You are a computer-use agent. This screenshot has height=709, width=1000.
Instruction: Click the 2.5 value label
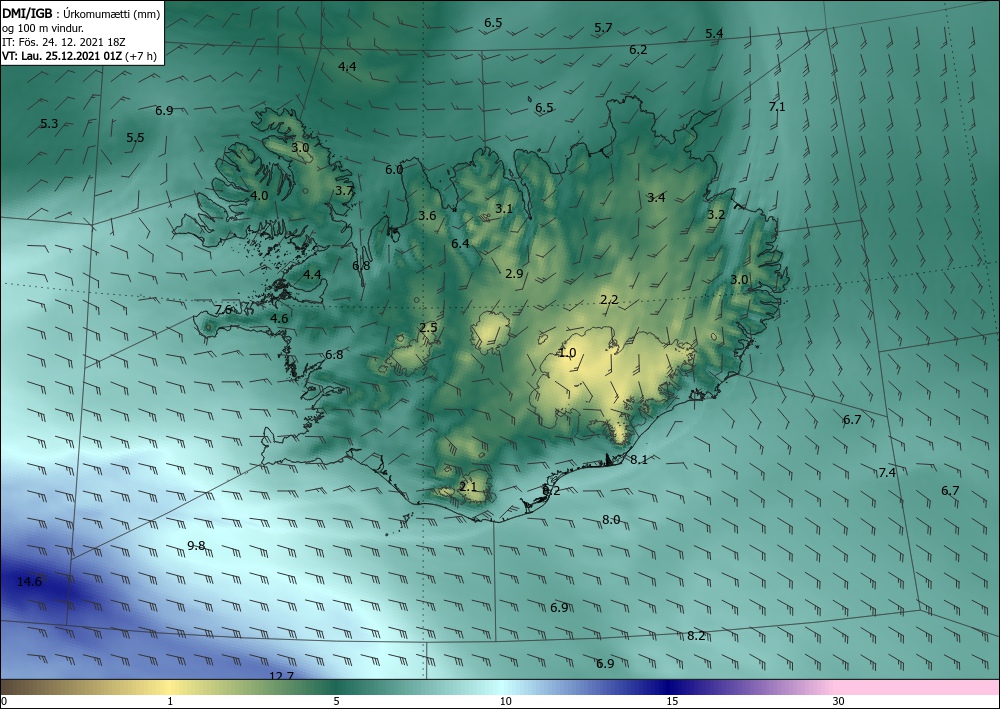click(x=429, y=328)
